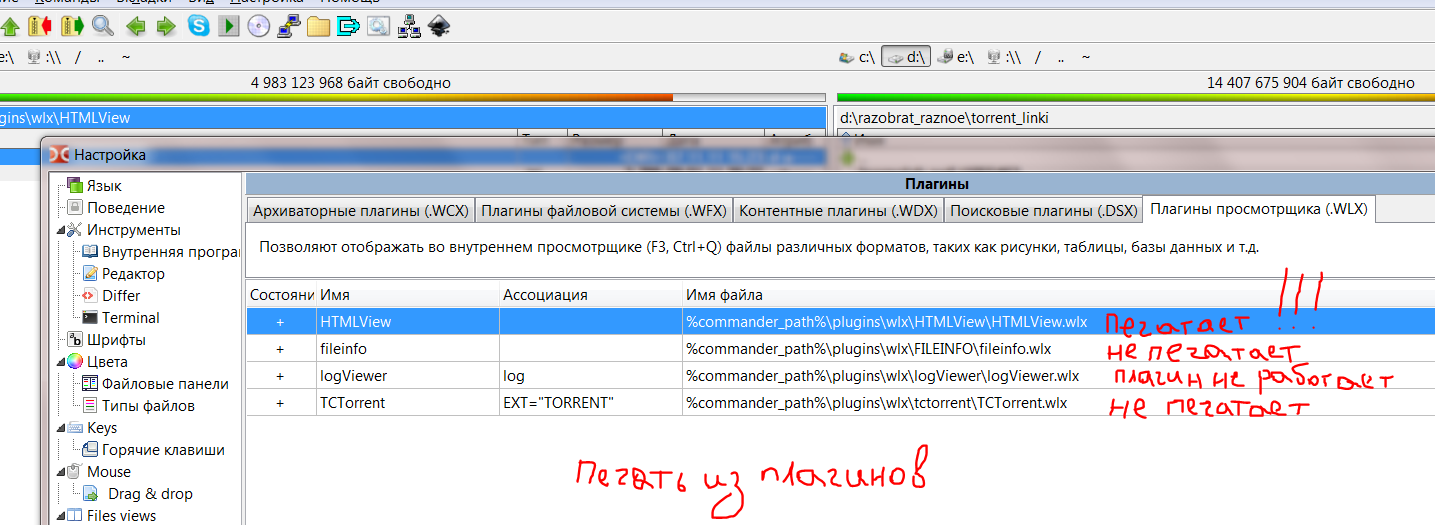Go forward using the right green arrow
Viewport: 1435px width, 525px height.
click(x=165, y=27)
